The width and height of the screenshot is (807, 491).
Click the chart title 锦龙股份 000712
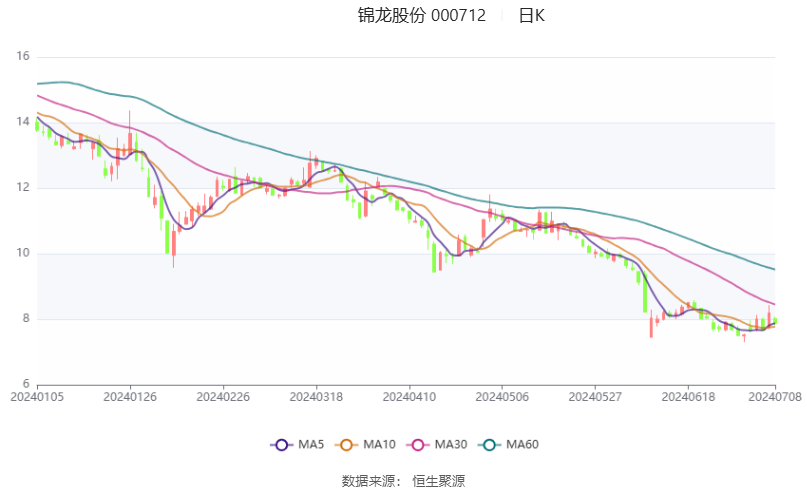422,15
